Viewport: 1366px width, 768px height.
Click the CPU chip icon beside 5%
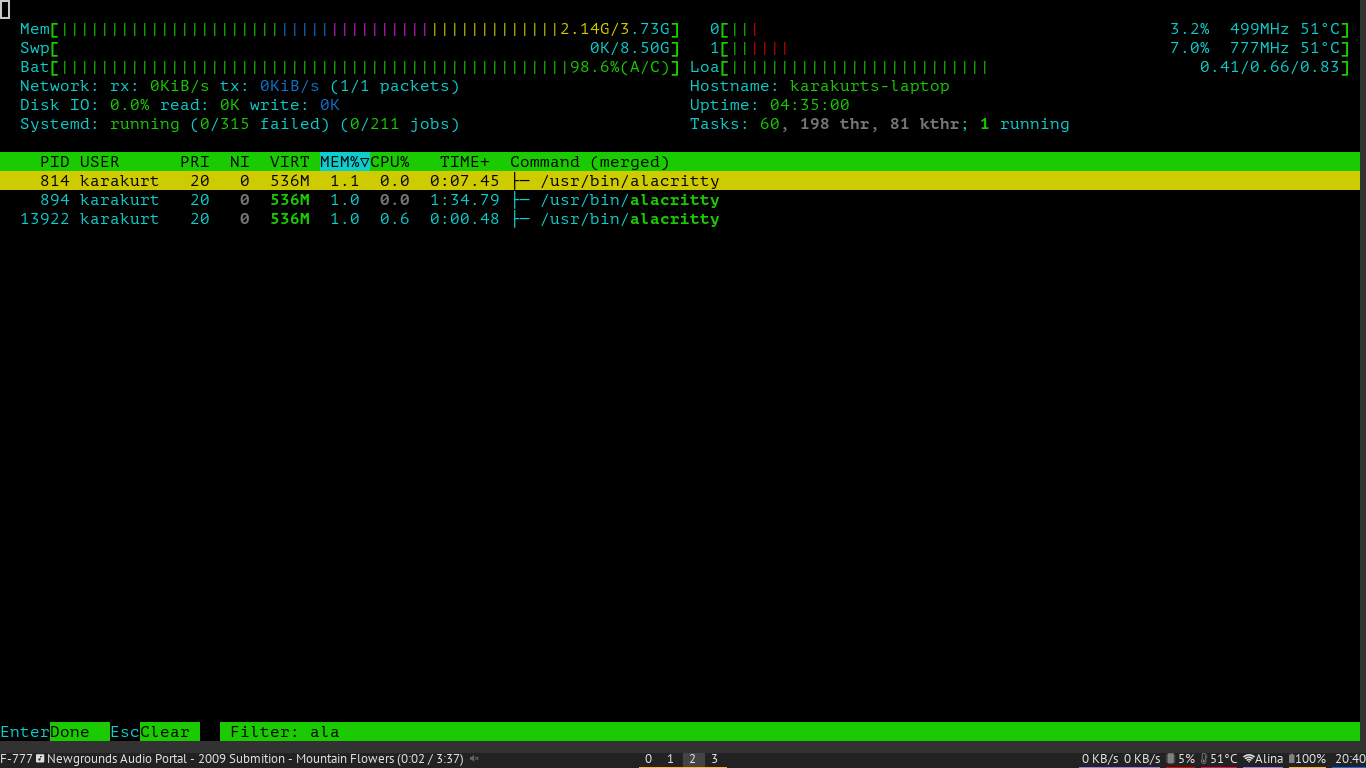[1171, 759]
